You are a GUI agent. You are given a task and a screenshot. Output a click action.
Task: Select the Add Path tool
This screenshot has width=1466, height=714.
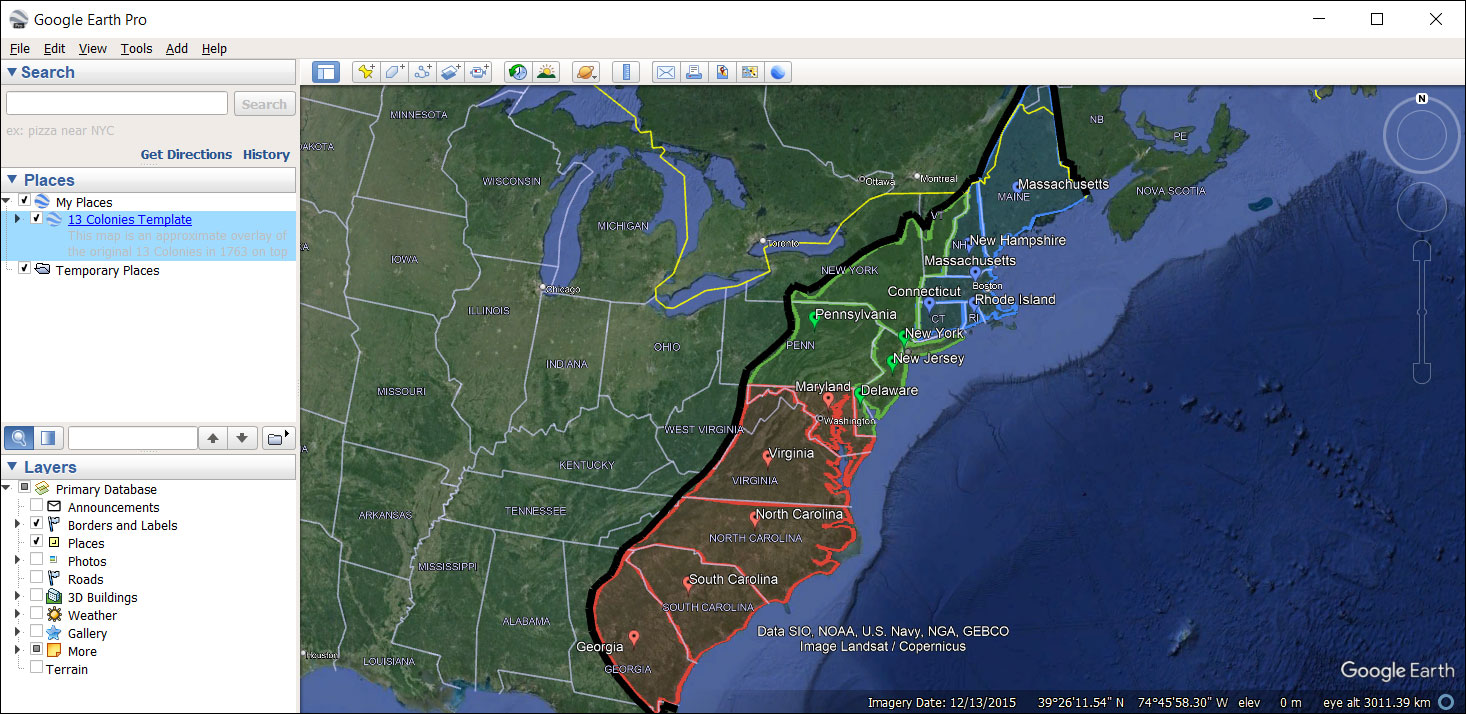423,72
